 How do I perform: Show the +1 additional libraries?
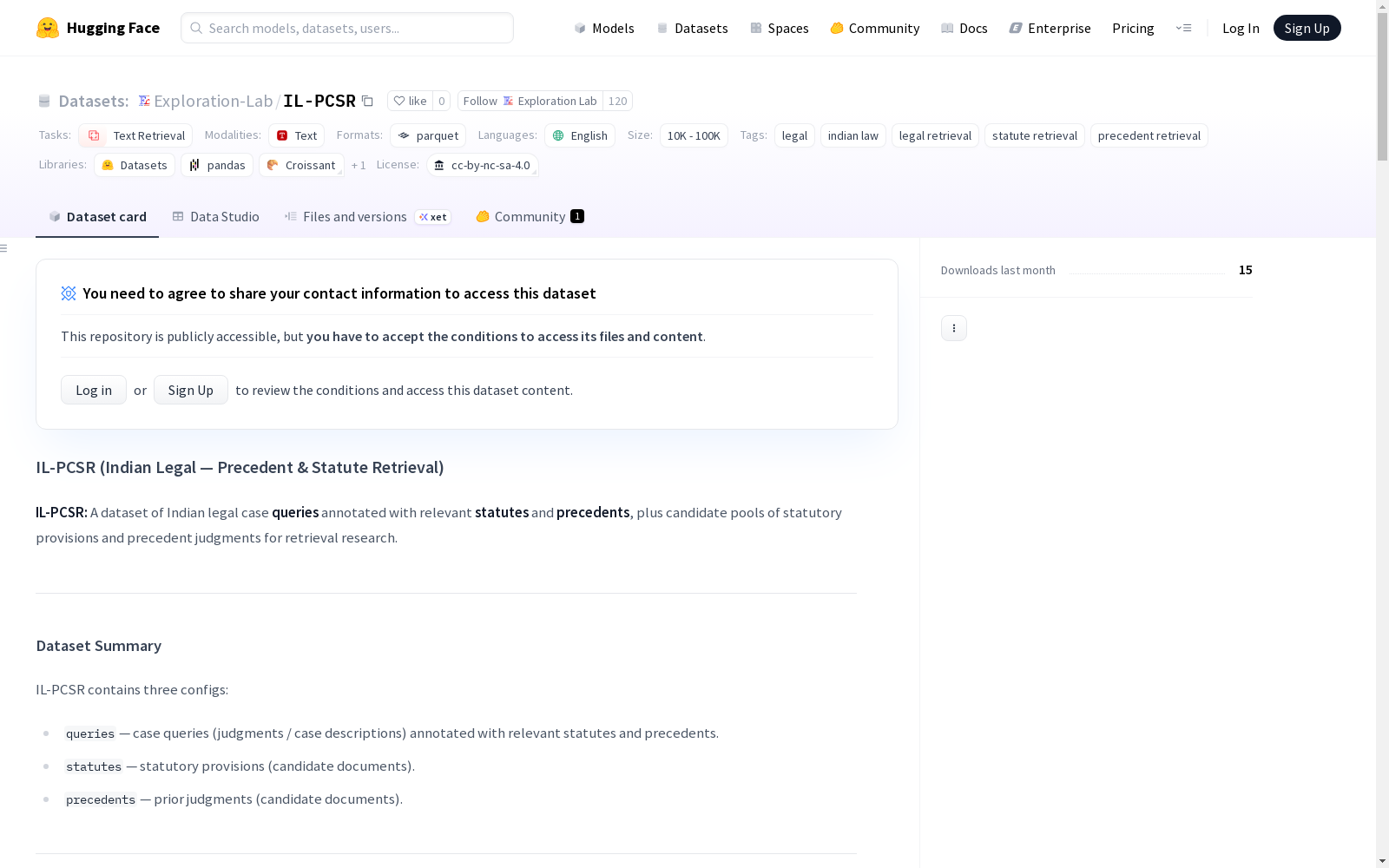click(359, 165)
